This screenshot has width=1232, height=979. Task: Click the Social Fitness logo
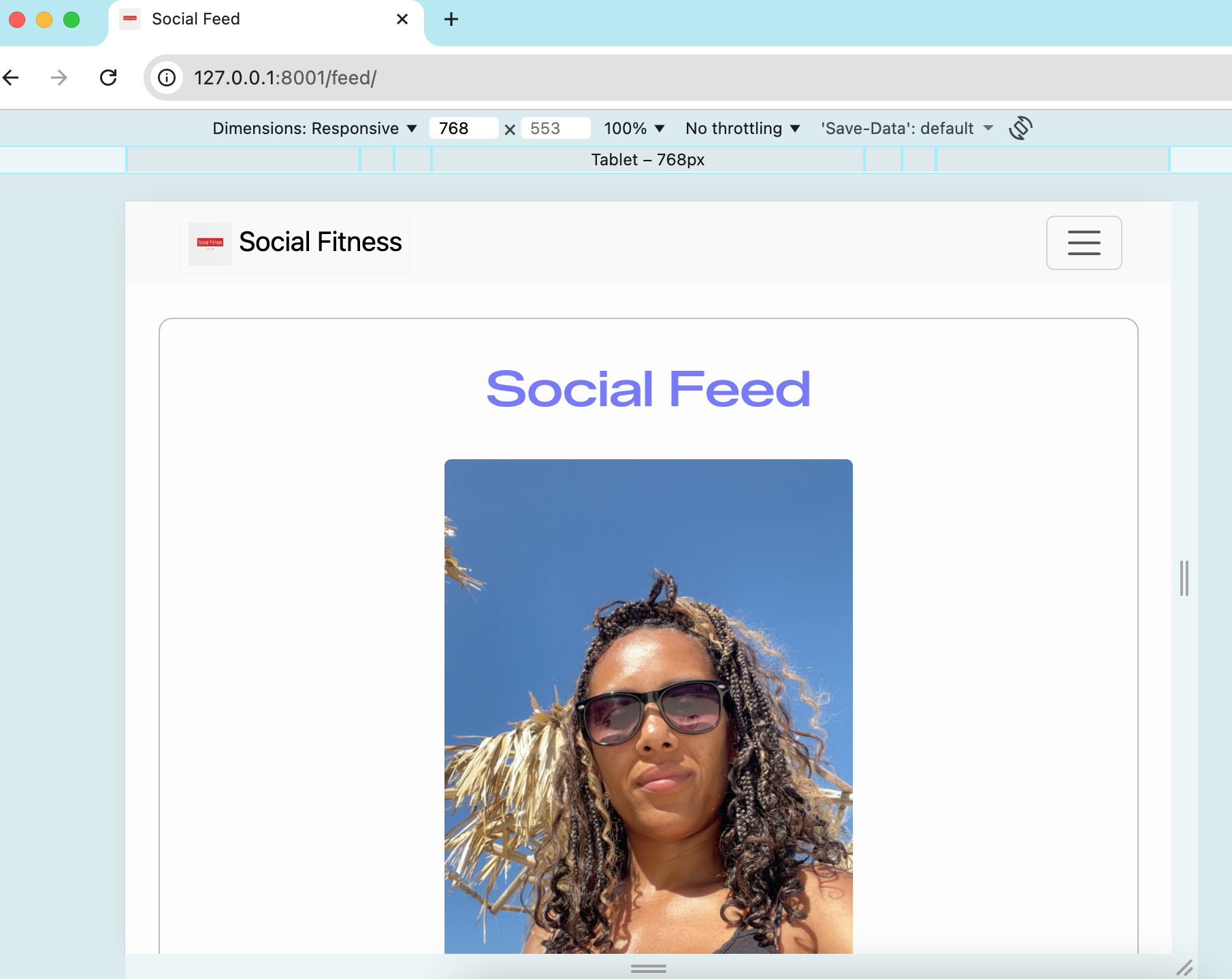point(209,243)
